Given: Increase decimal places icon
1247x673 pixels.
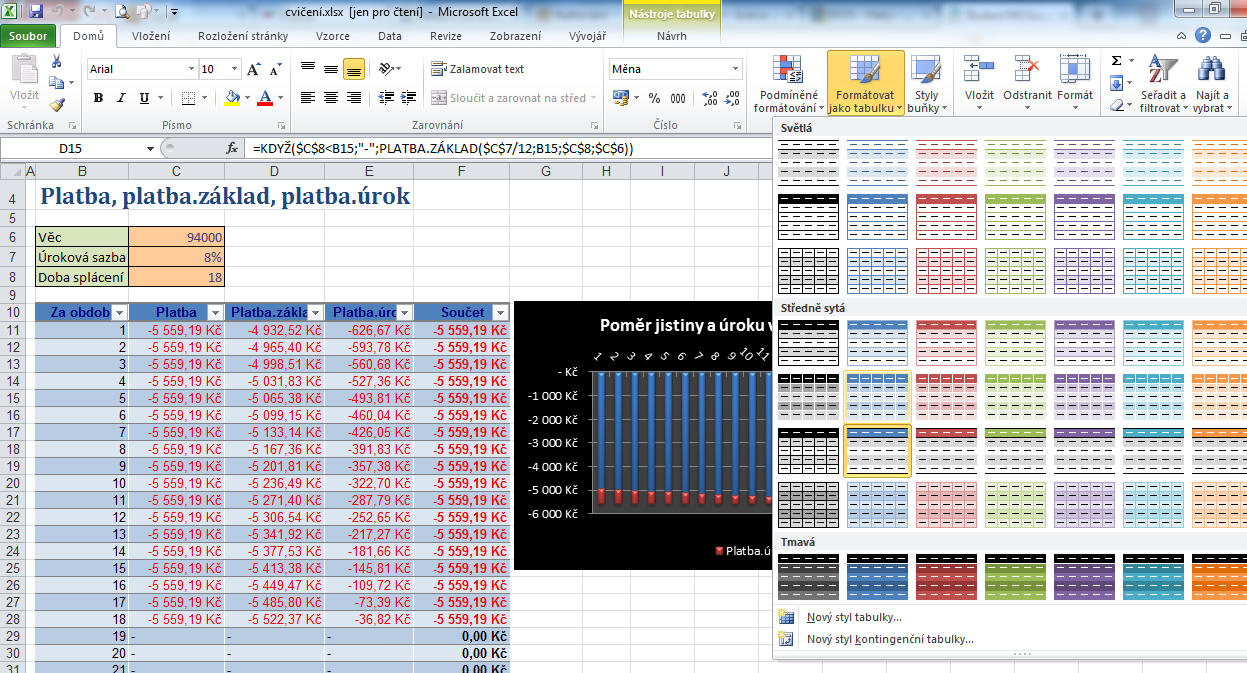Looking at the screenshot, I should 709,98.
